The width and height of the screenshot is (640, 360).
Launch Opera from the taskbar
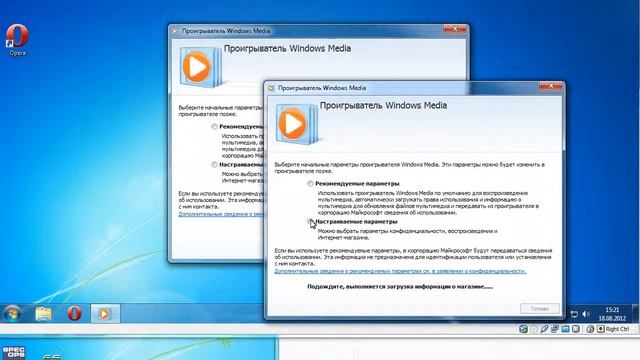click(74, 313)
